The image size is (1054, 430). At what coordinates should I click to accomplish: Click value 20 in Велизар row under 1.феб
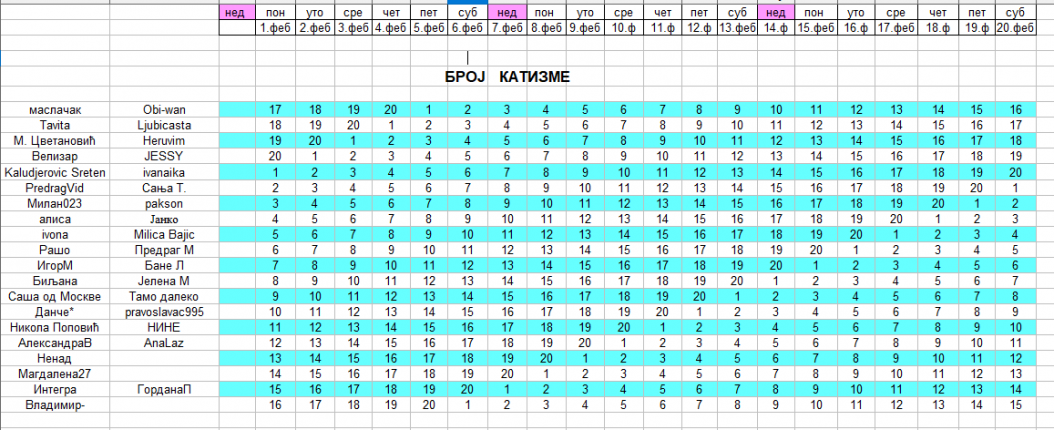pyautogui.click(x=275, y=156)
